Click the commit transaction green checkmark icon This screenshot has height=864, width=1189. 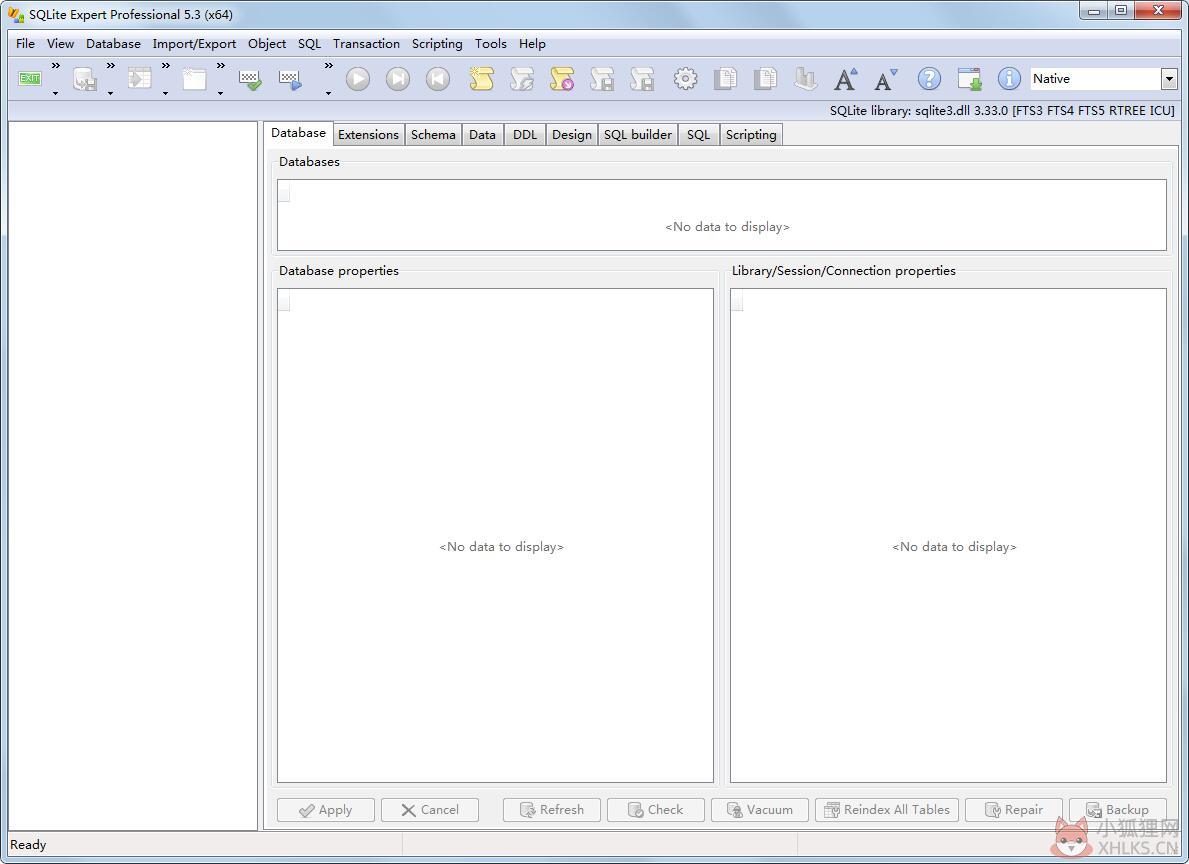tap(249, 80)
